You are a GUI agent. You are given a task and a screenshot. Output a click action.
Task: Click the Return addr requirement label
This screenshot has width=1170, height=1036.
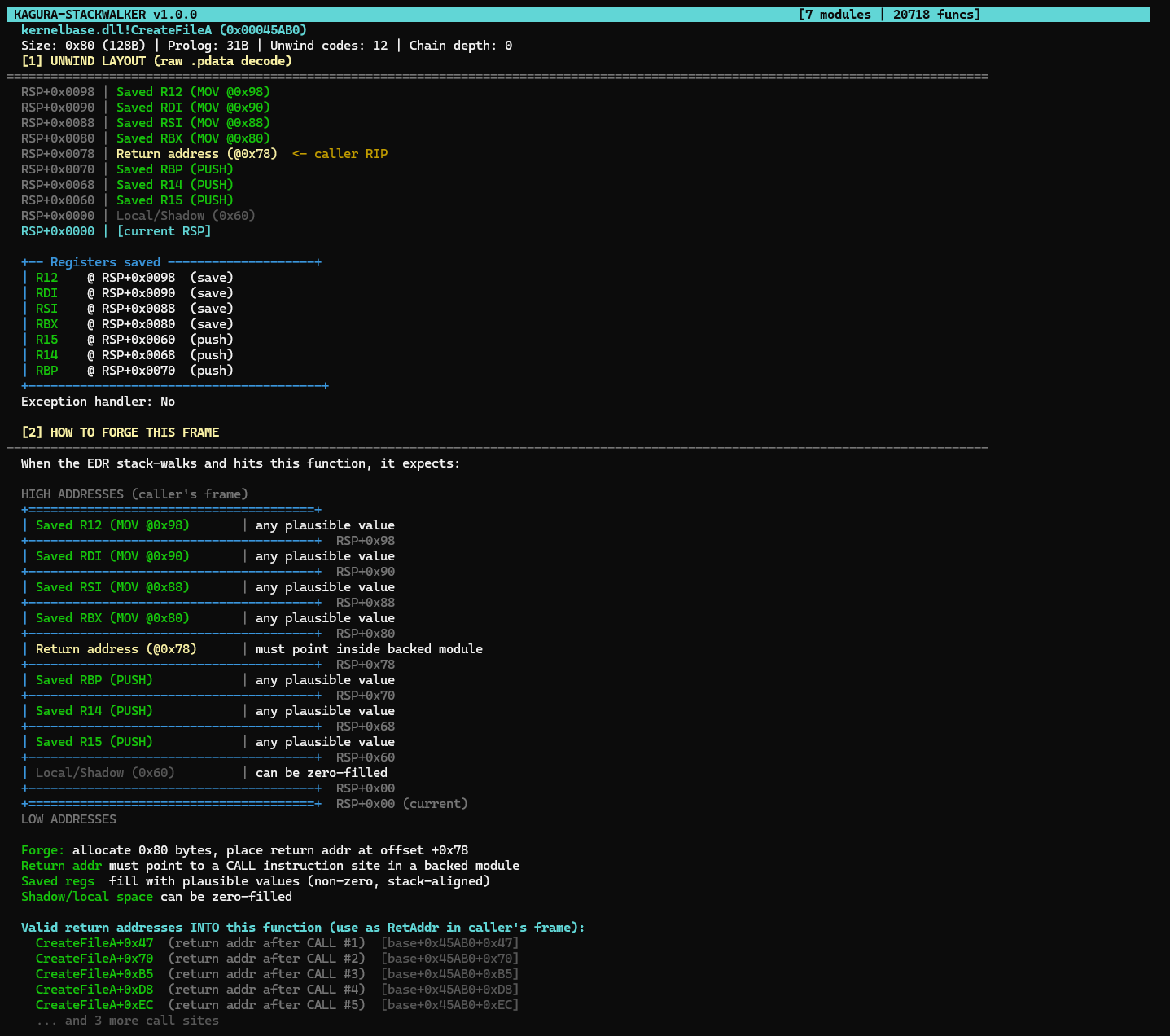[x=60, y=865]
